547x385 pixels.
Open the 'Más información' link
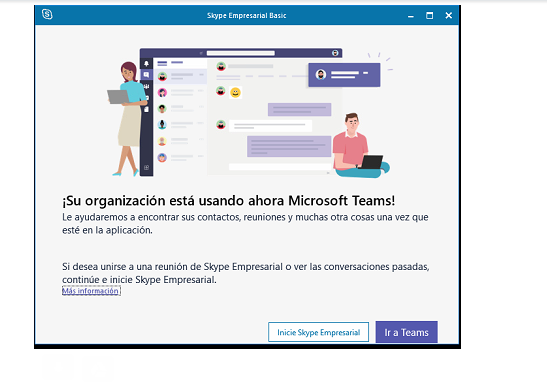coord(91,291)
